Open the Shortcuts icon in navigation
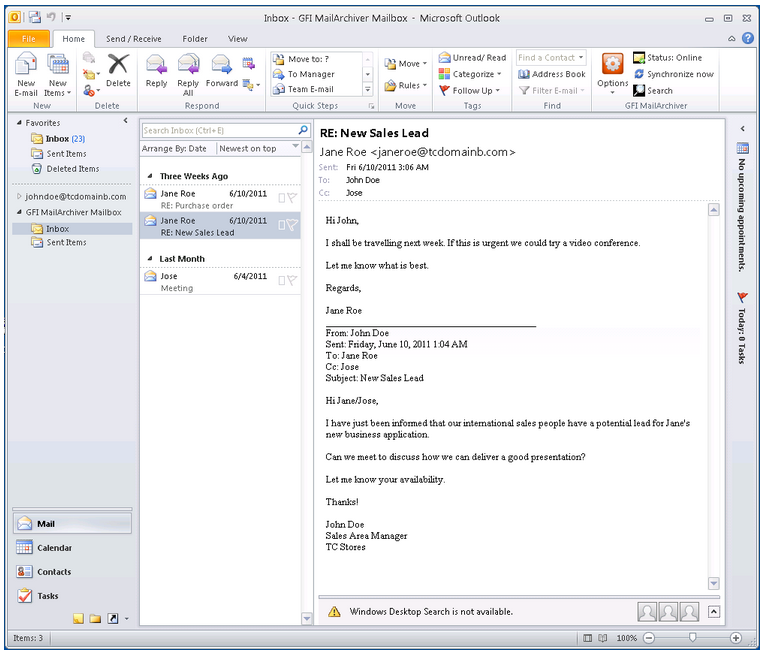This screenshot has width=762, height=653. click(113, 619)
